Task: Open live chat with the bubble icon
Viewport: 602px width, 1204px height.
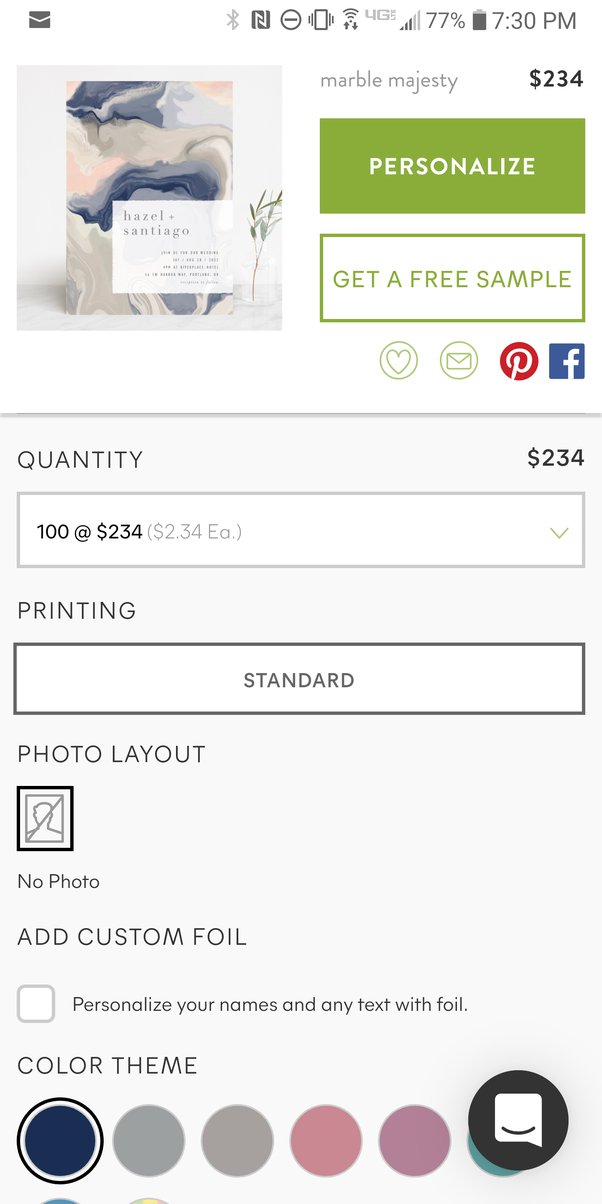Action: [x=517, y=1121]
